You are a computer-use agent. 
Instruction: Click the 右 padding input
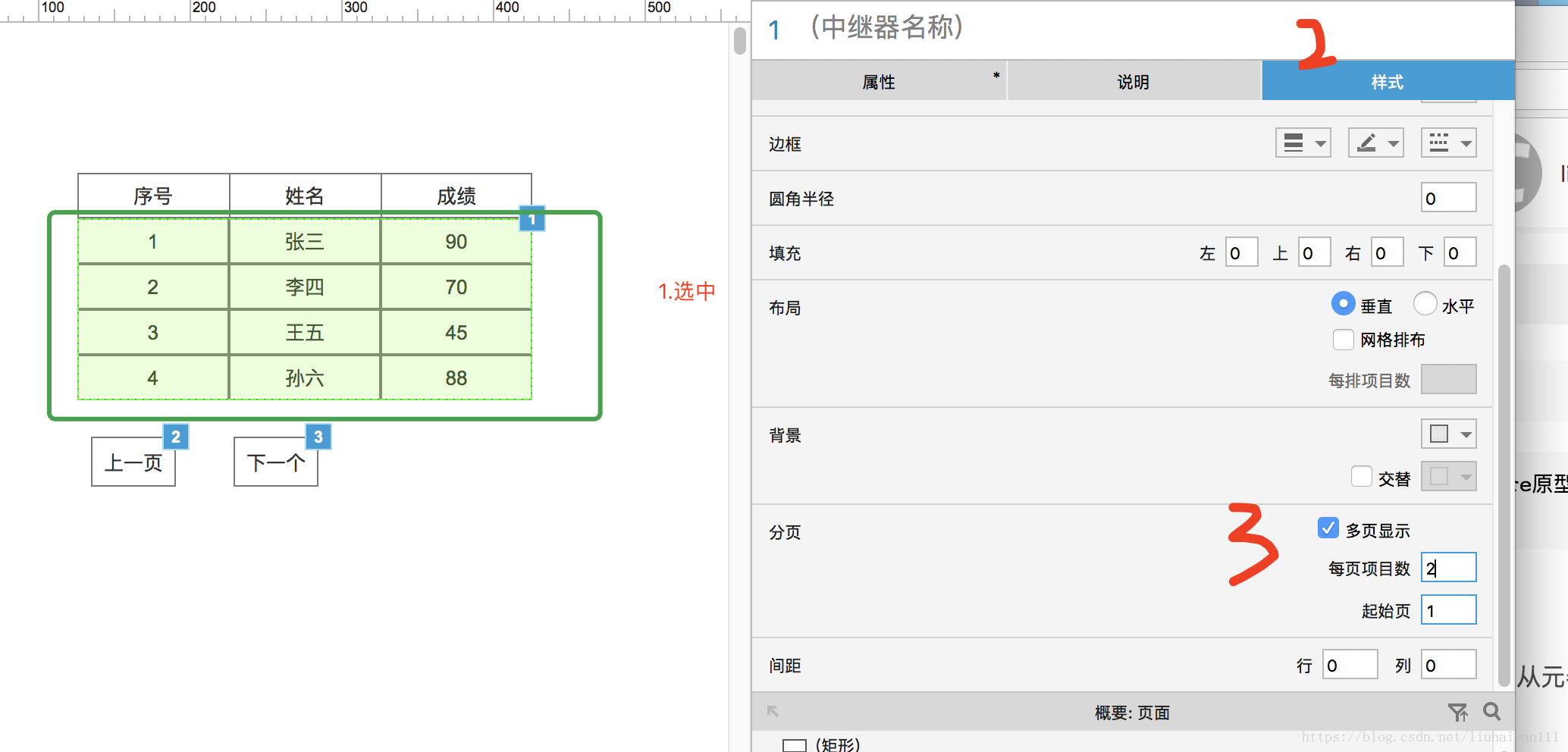1388,252
